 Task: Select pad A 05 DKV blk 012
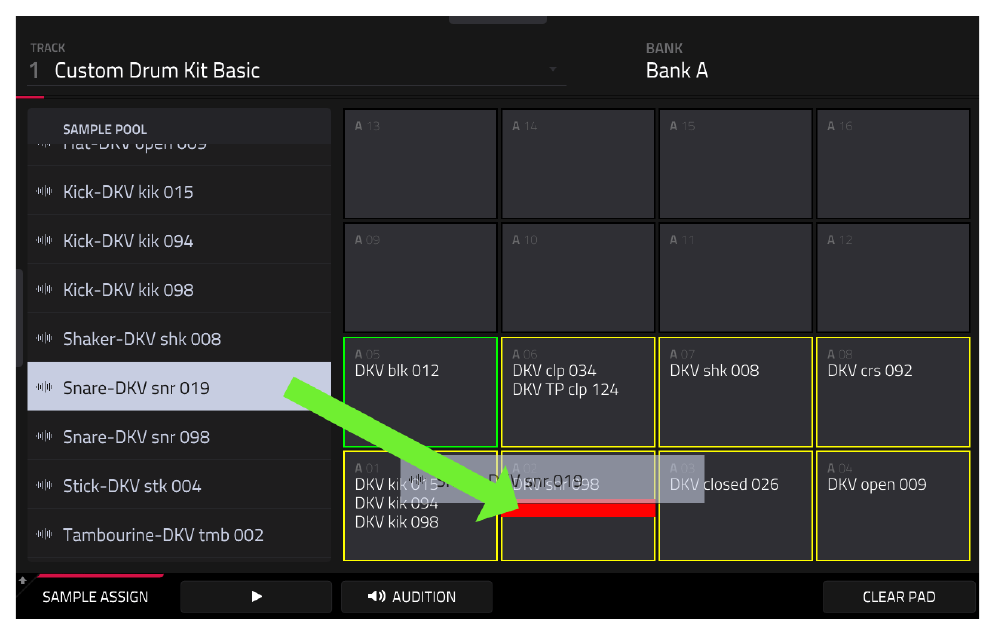tap(420, 392)
